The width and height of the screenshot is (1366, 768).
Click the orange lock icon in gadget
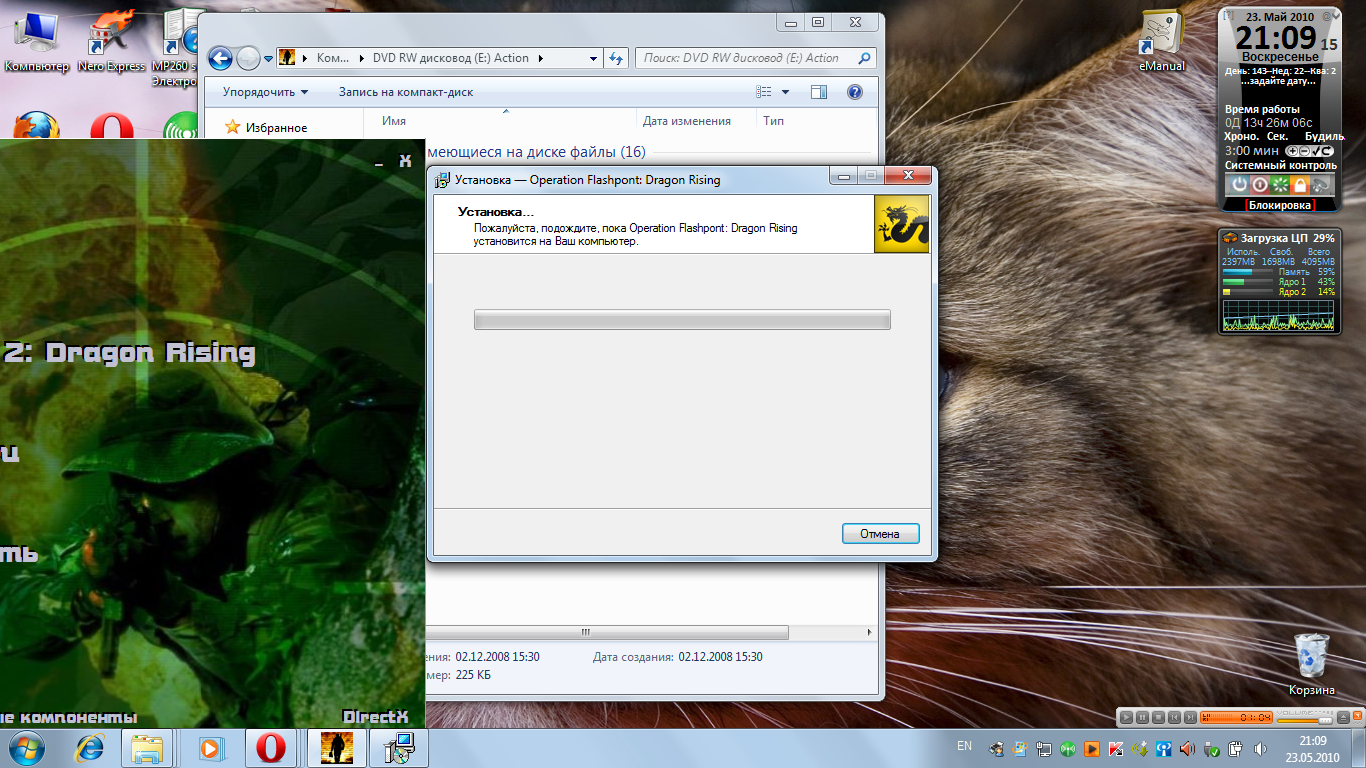pos(1300,185)
